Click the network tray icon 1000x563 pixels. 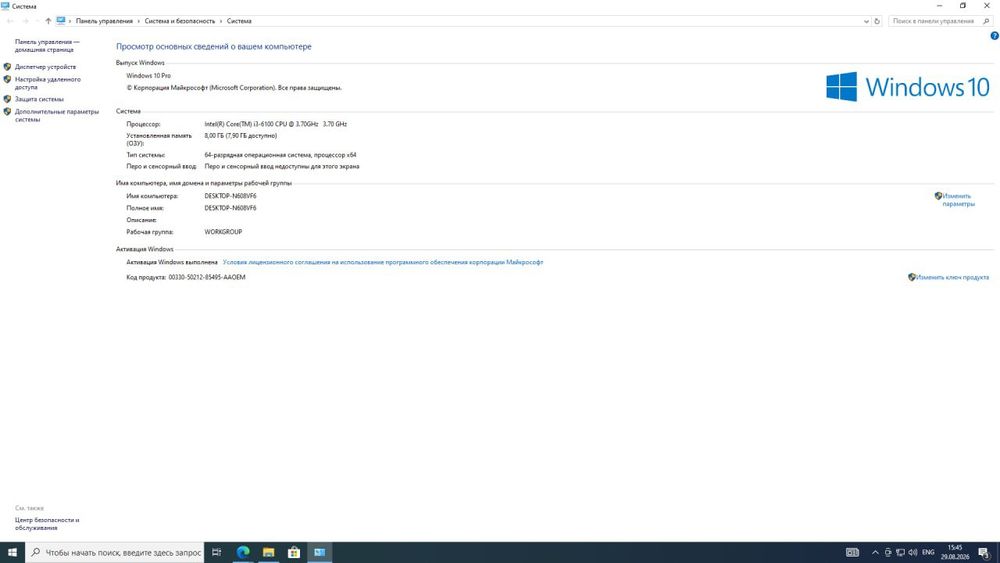pyautogui.click(x=900, y=552)
